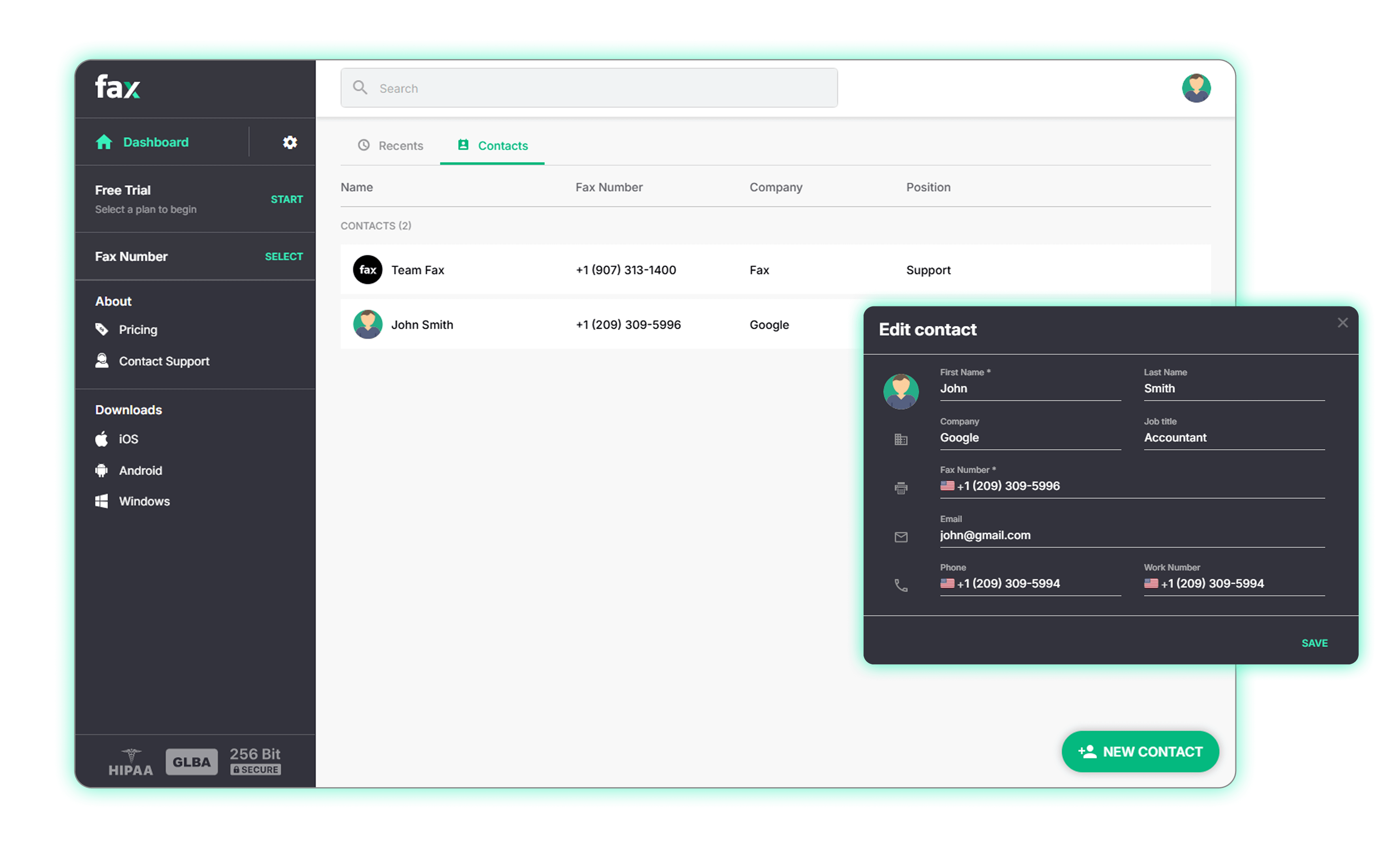Click the Team Fax contact logo
Screen dimensions: 1400x850
click(368, 270)
